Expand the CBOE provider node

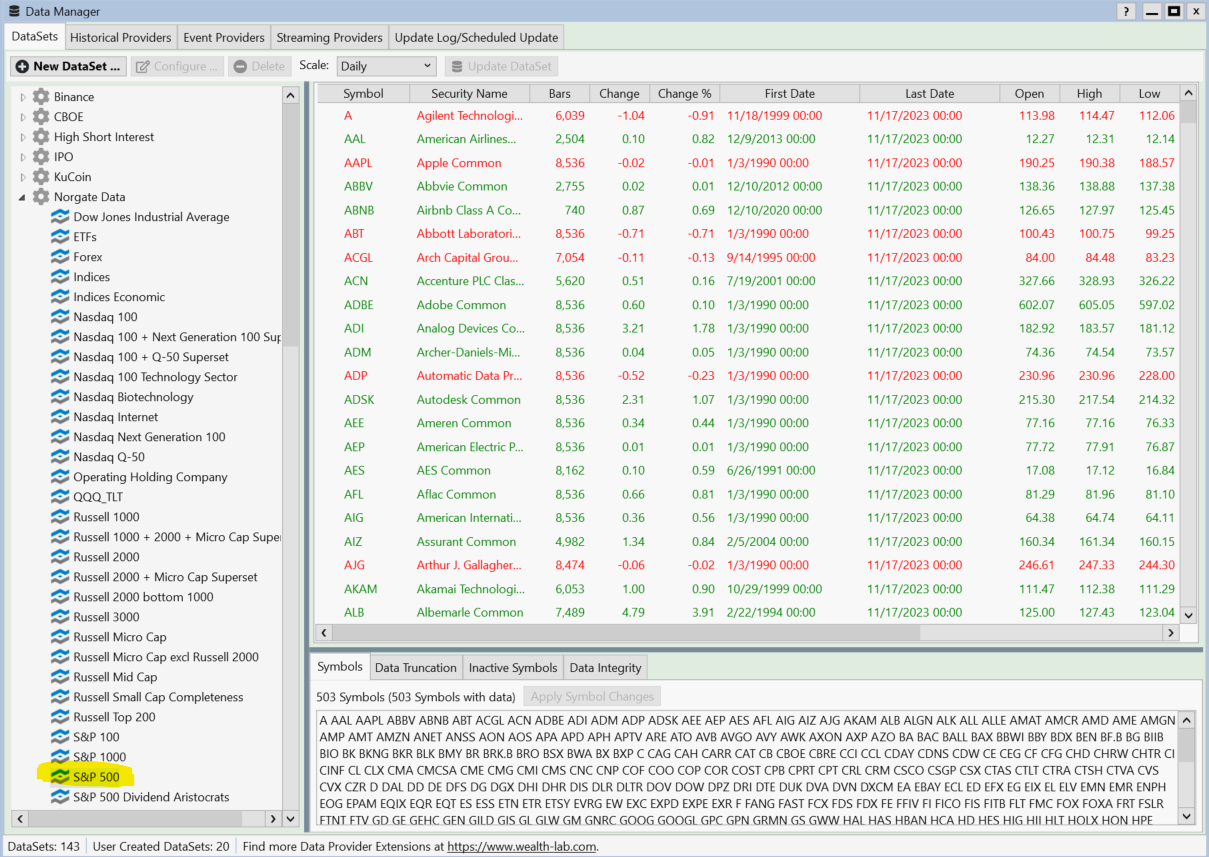click(23, 117)
